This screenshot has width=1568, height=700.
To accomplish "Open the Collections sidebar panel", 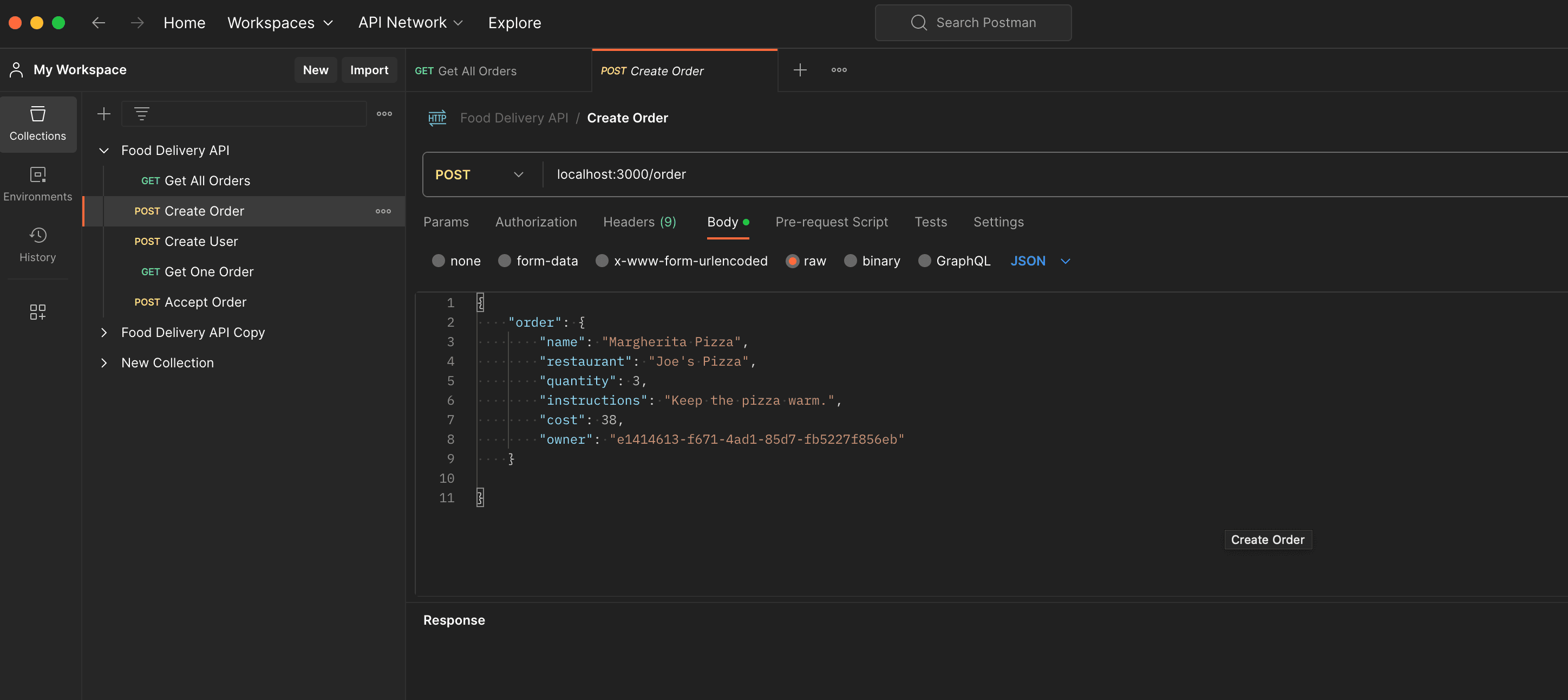I will (38, 124).
